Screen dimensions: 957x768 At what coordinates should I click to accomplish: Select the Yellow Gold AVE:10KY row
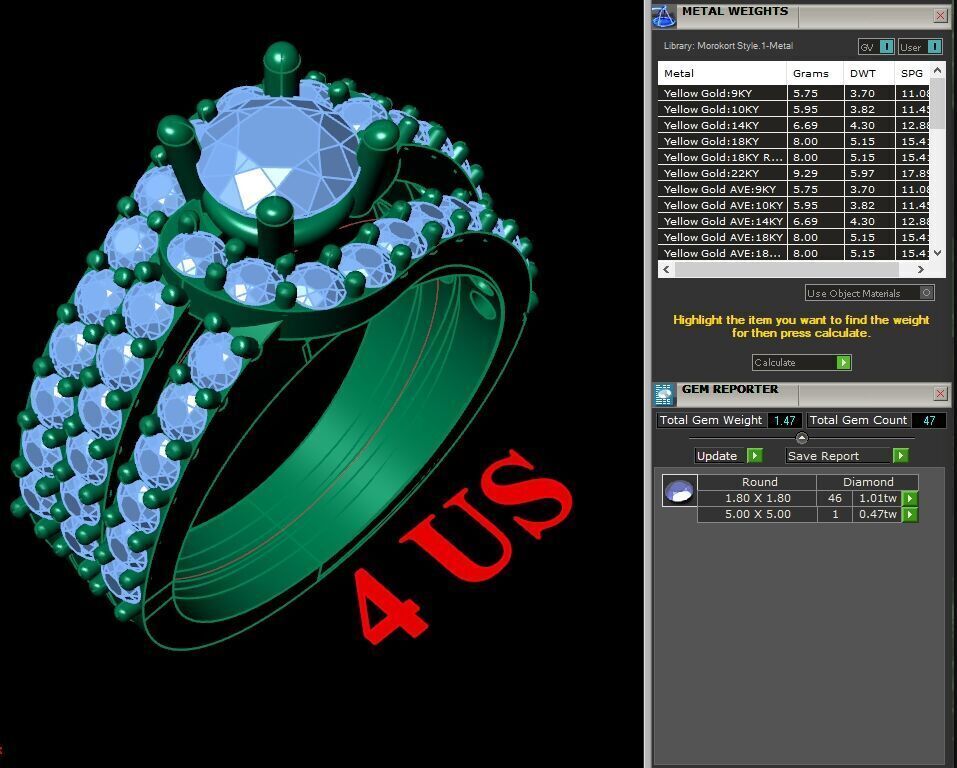click(793, 205)
